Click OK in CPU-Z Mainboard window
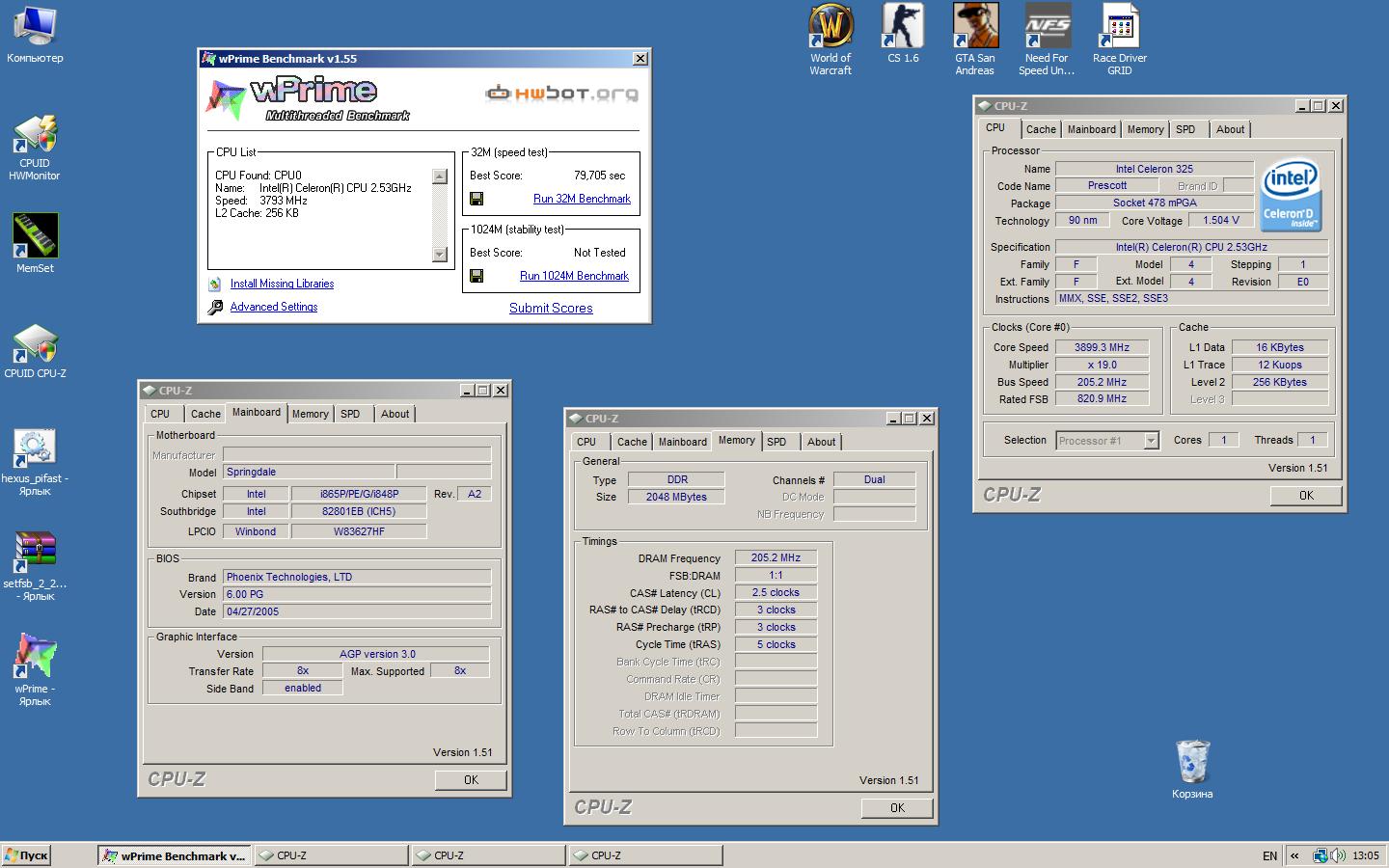This screenshot has height=868, width=1389. pyautogui.click(x=471, y=779)
